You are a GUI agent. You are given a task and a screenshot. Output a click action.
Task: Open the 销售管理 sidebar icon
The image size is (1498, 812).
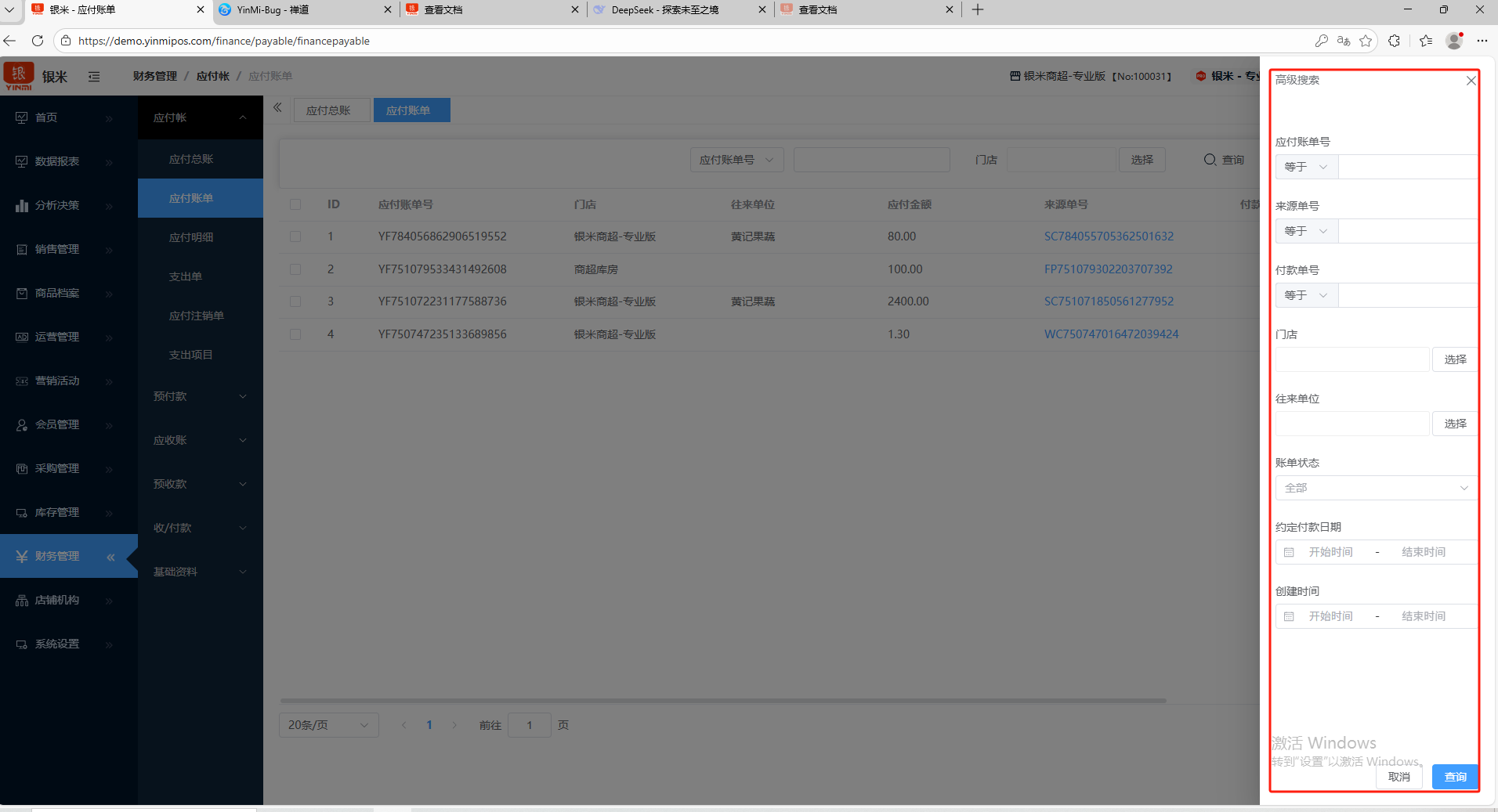(21, 249)
